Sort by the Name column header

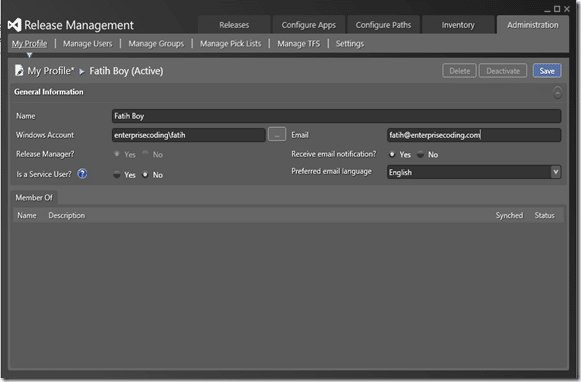click(x=27, y=215)
